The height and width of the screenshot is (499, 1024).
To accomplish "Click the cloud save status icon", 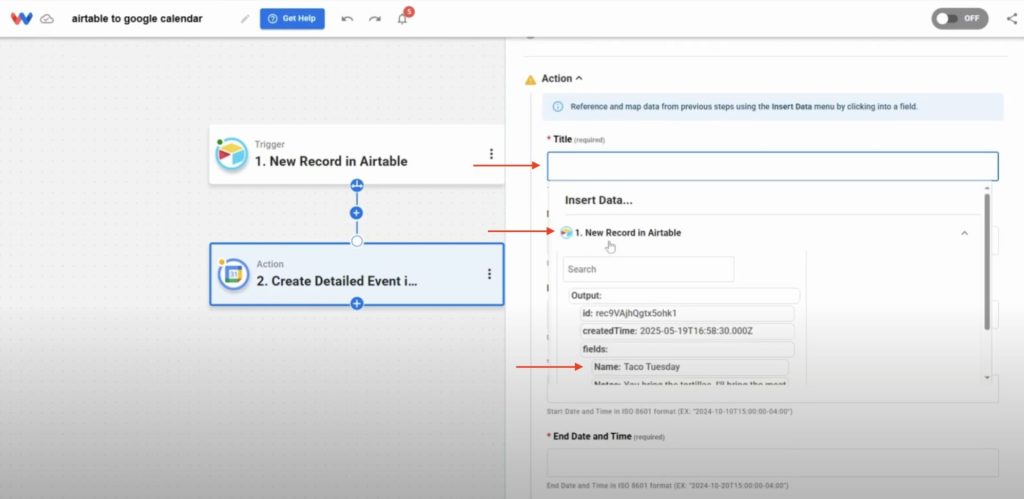I will 47,19.
